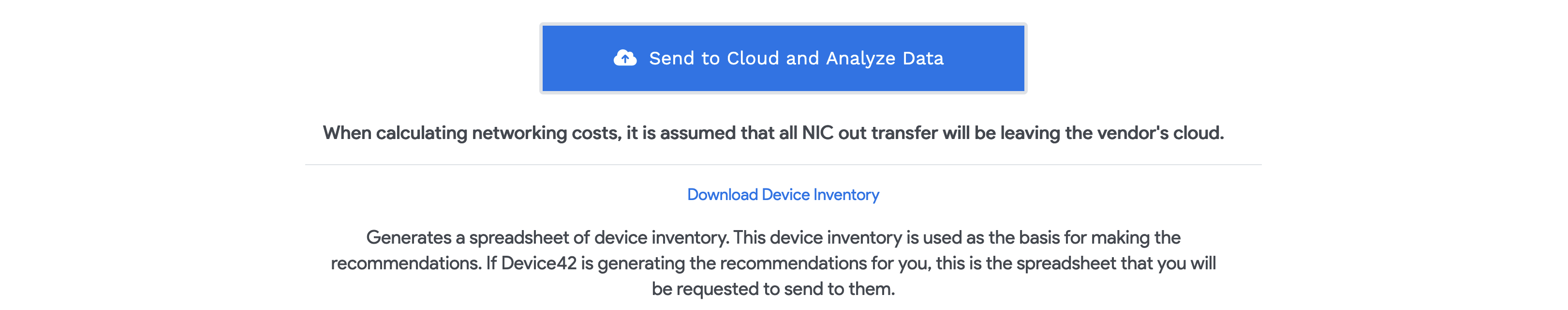Screen dimensions: 1568x310
Task: Click the cloud upload icon
Action: point(624,59)
